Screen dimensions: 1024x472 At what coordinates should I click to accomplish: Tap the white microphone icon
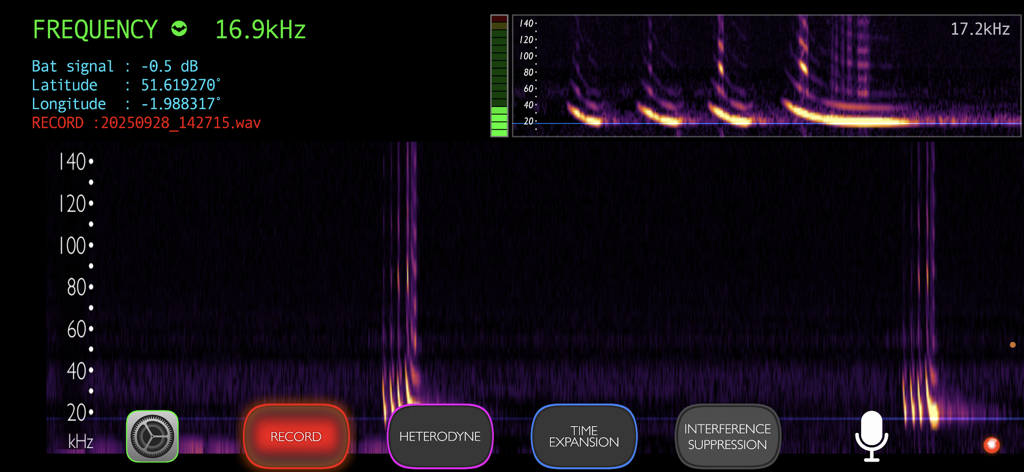tap(872, 436)
